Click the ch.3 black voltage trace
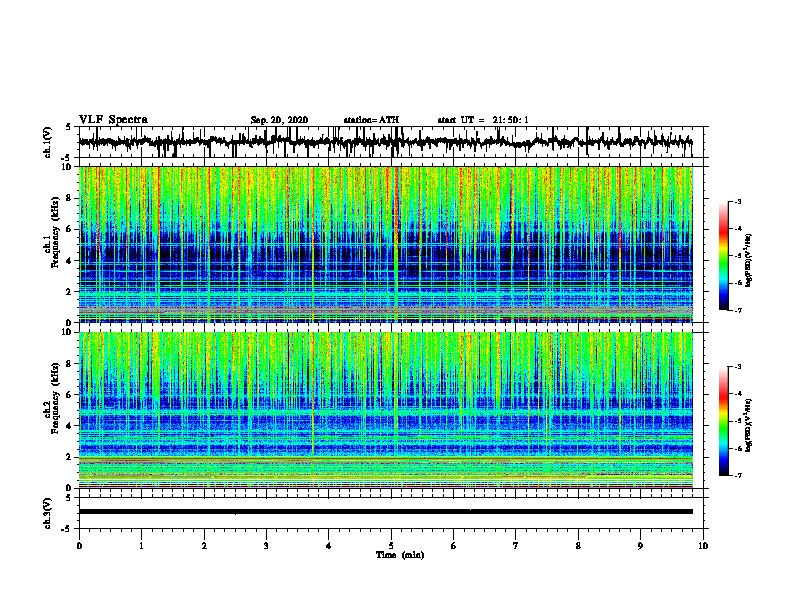The width and height of the screenshot is (792, 612). click(385, 512)
